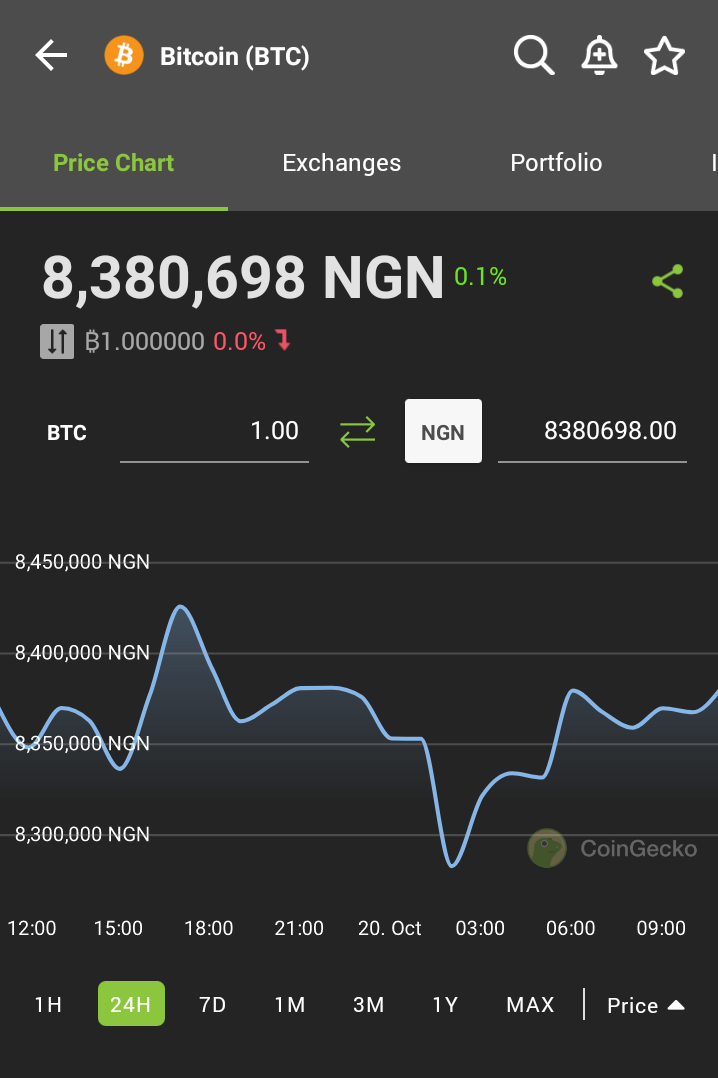
Task: Select the 1H time range
Action: click(x=48, y=1004)
